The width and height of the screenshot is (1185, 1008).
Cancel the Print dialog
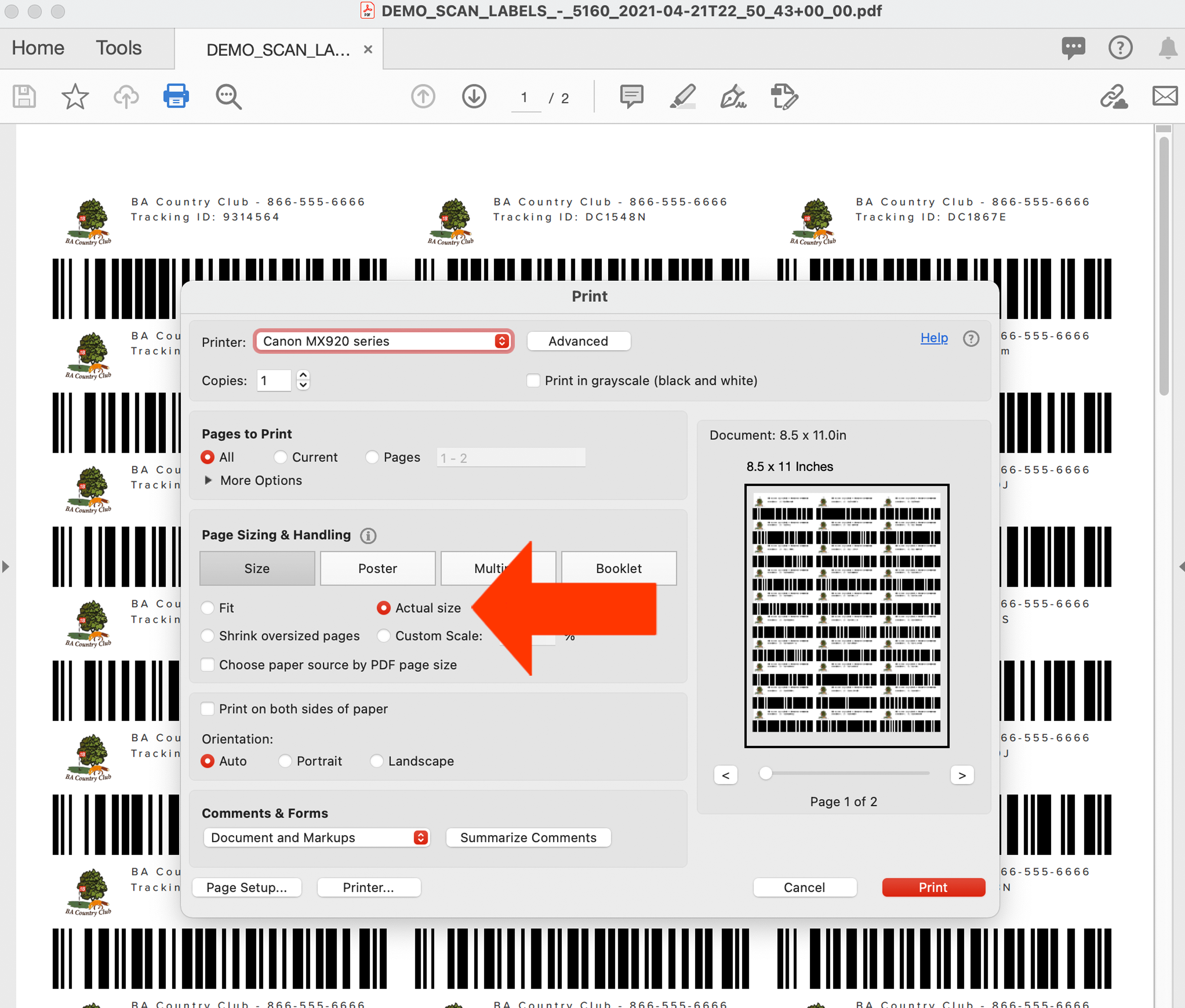(804, 887)
